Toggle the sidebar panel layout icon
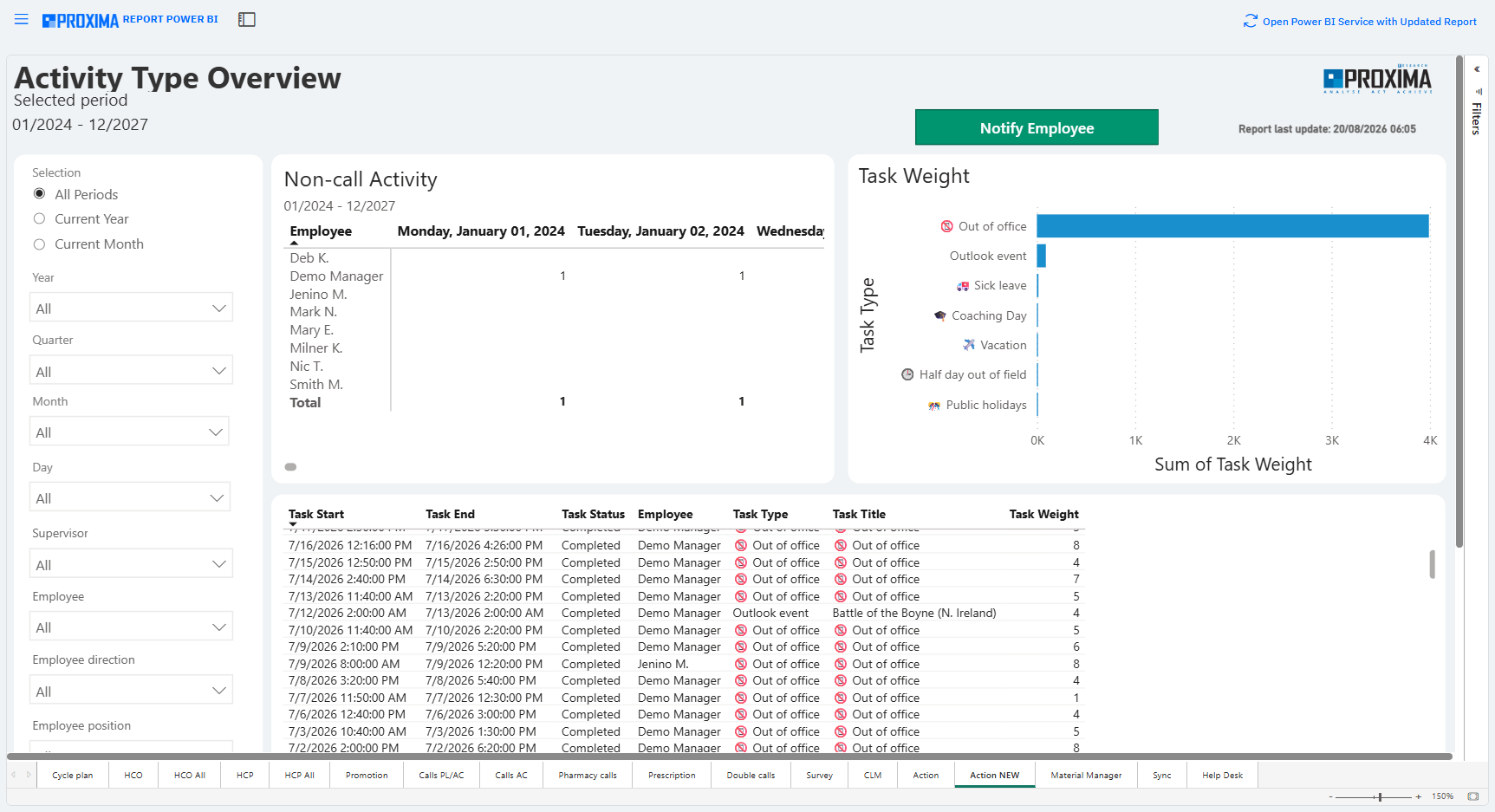This screenshot has height=812, width=1495. (x=247, y=19)
